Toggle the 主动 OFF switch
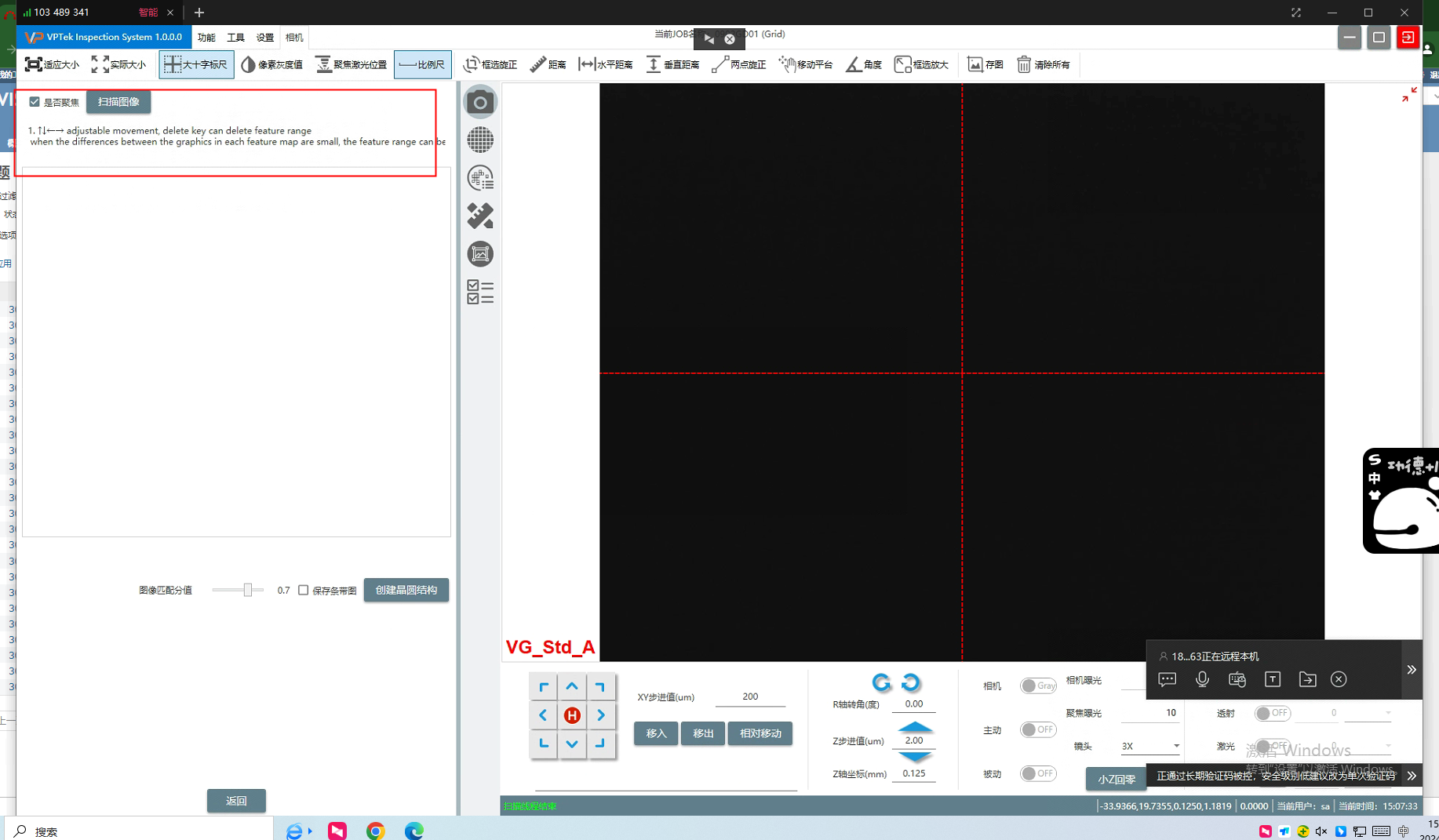 click(1038, 729)
